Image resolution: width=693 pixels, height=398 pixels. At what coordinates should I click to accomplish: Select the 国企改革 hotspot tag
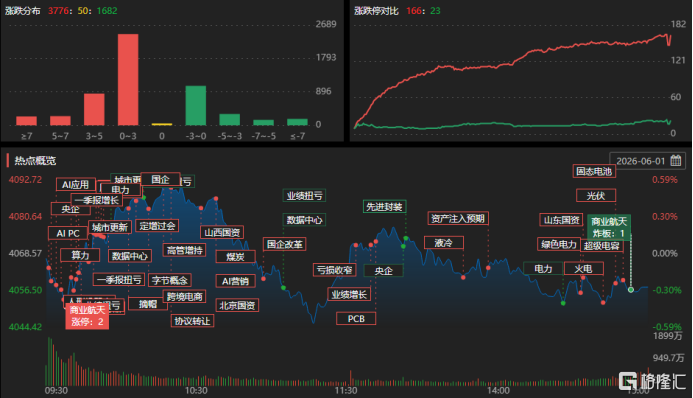(x=285, y=244)
